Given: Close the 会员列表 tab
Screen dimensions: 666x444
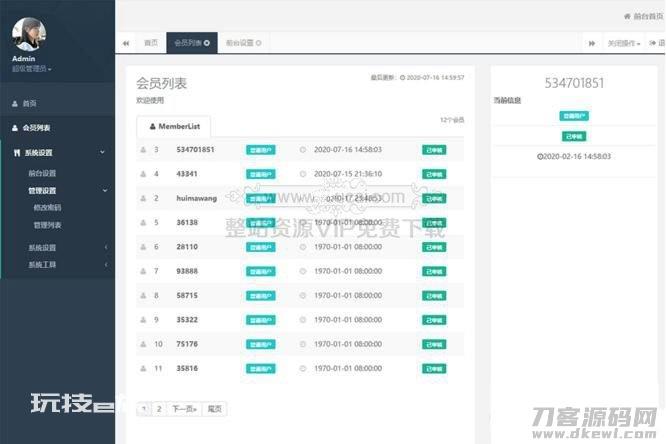Looking at the screenshot, I should (x=207, y=43).
